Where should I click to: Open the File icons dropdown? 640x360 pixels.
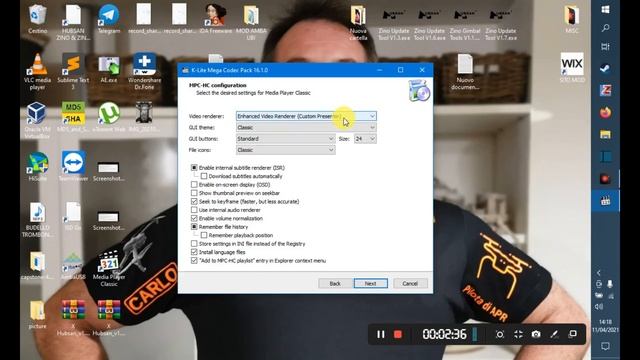(x=286, y=150)
